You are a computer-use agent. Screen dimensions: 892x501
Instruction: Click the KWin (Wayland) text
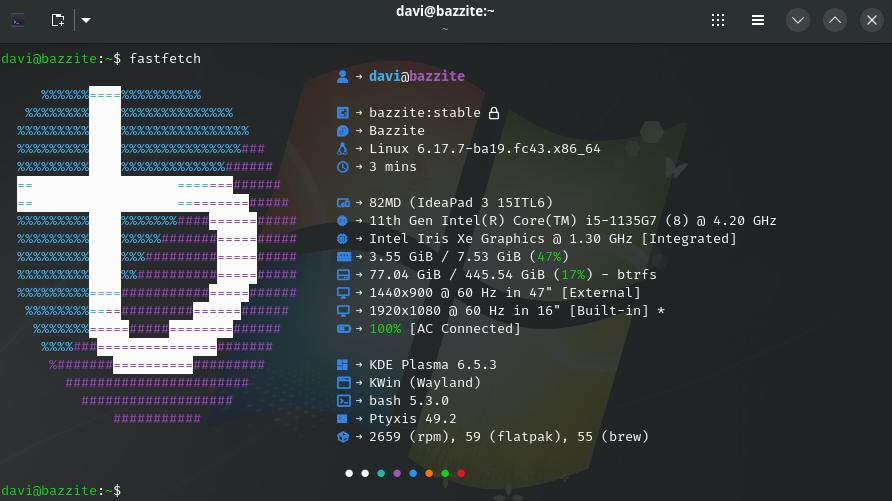(x=425, y=383)
